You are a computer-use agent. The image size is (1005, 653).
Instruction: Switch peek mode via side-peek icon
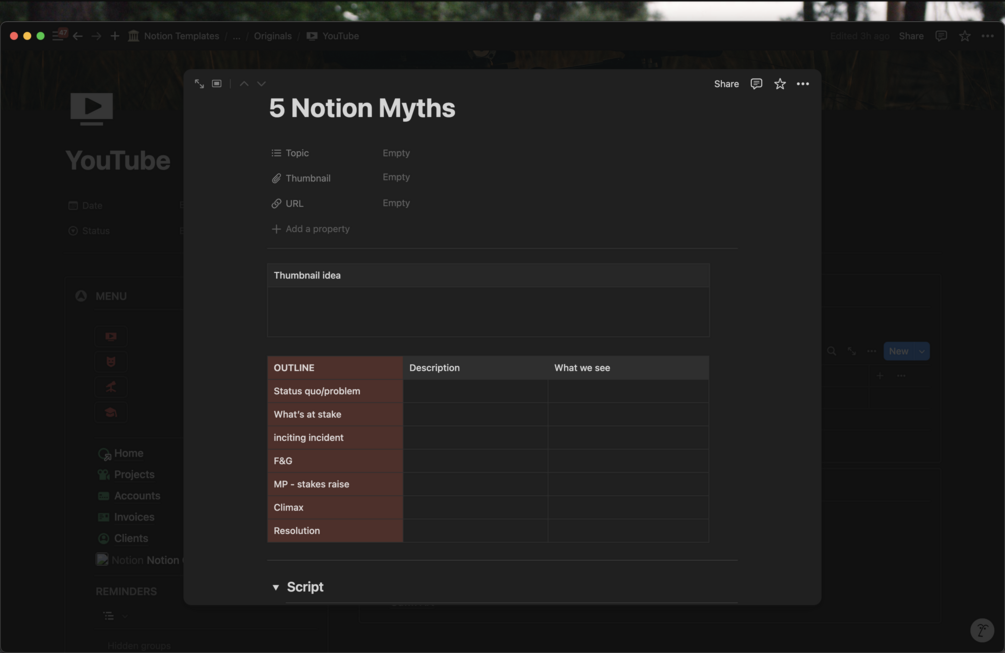(x=217, y=84)
